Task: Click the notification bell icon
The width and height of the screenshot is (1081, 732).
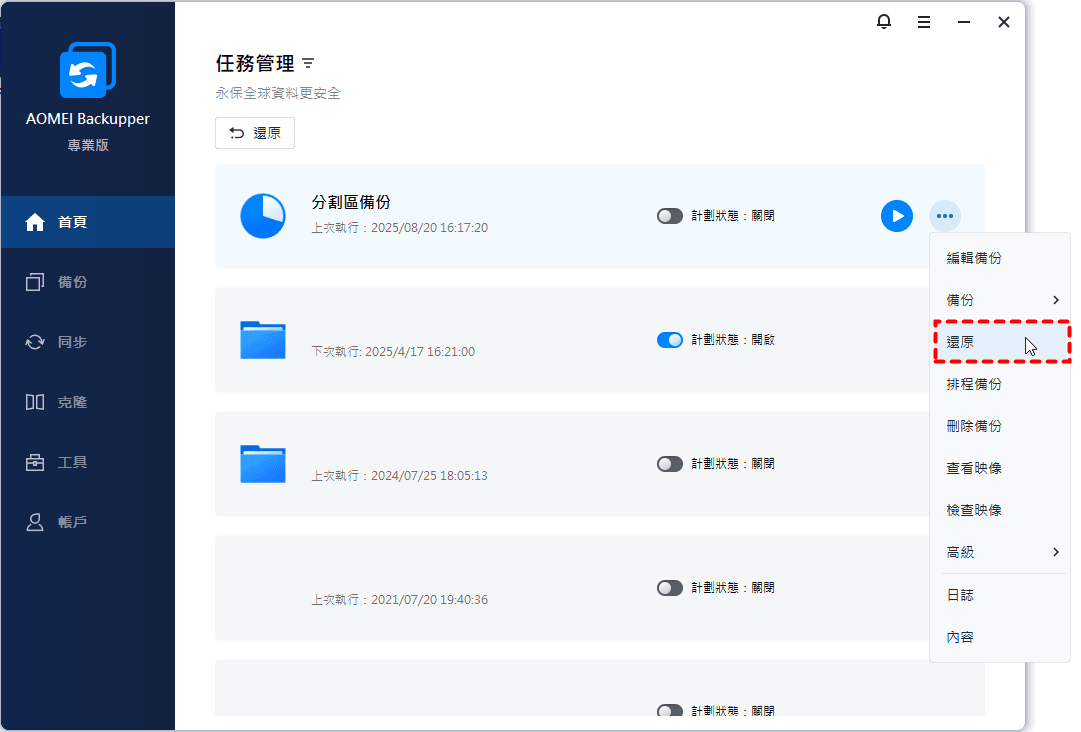Action: pyautogui.click(x=884, y=22)
